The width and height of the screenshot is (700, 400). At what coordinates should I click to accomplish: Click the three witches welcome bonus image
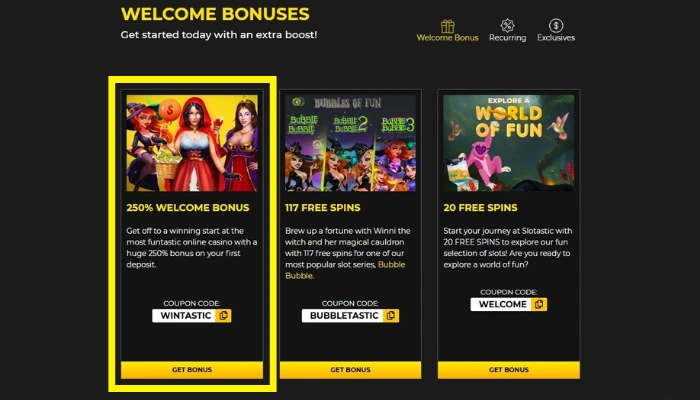coord(192,143)
